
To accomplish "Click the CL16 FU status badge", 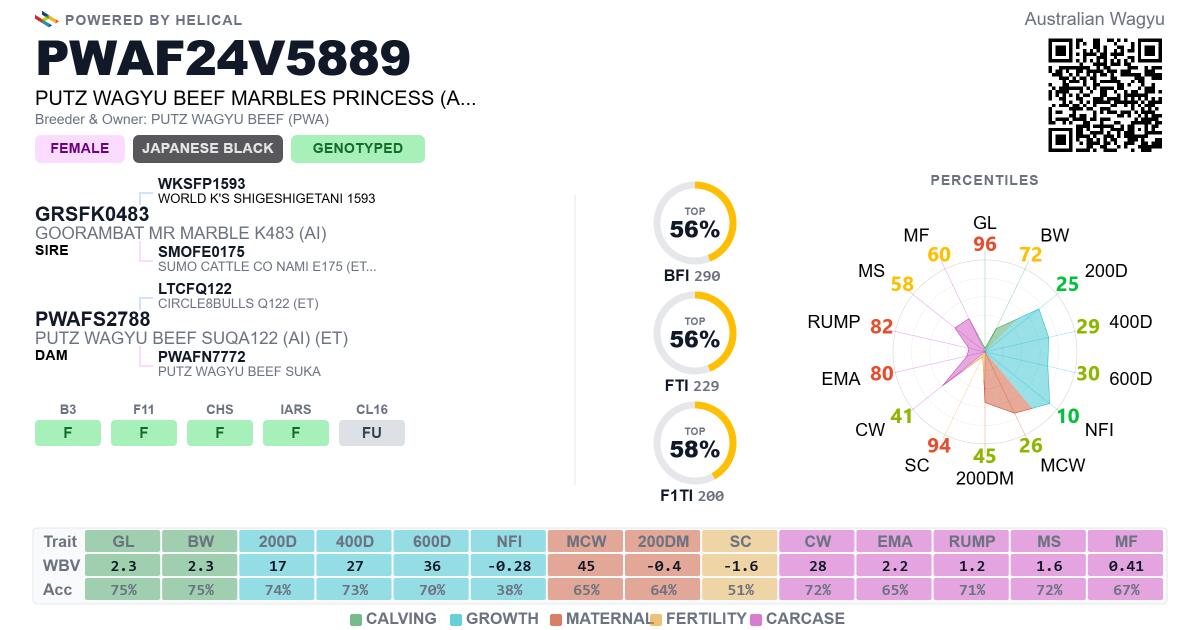I will (372, 433).
